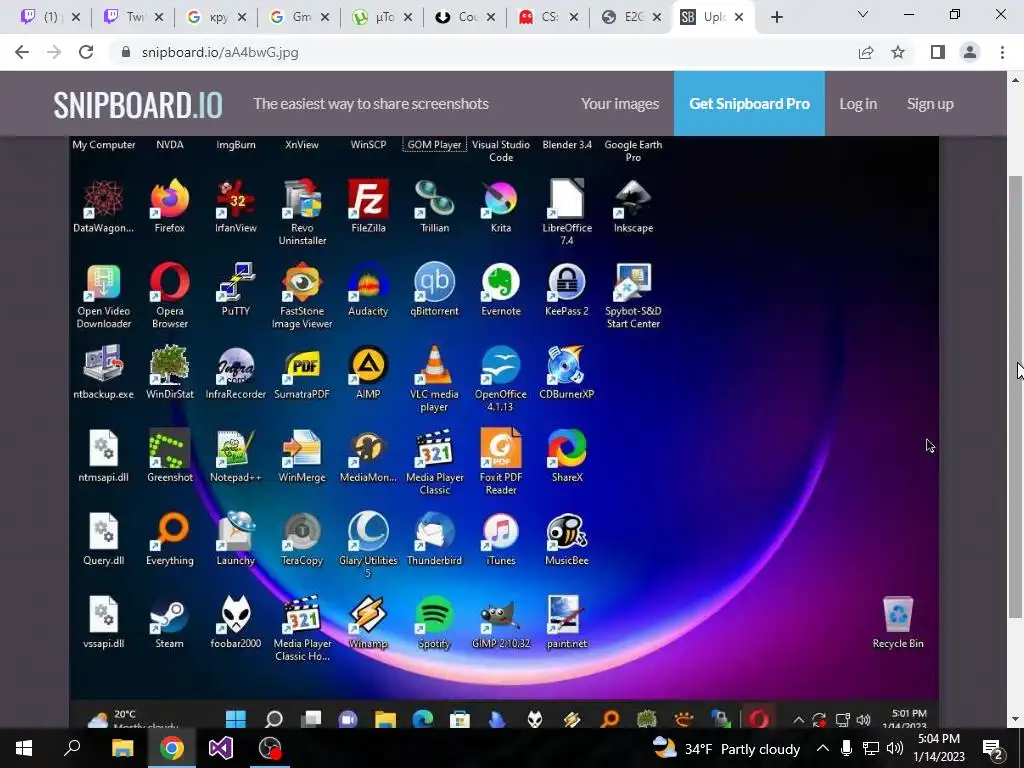This screenshot has width=1024, height=768.
Task: Click the iTunes music note icon
Action: [501, 531]
